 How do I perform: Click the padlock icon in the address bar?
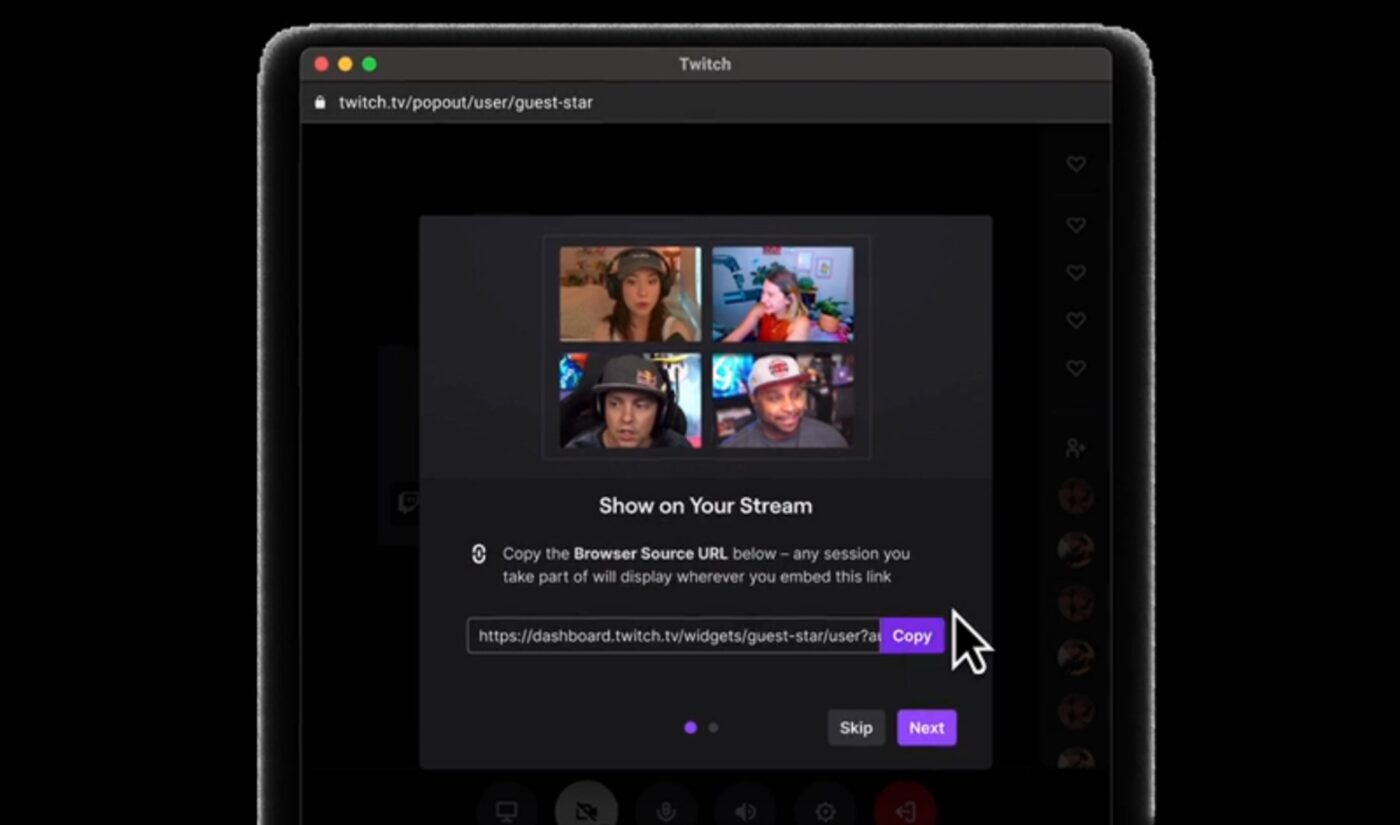pyautogui.click(x=319, y=102)
